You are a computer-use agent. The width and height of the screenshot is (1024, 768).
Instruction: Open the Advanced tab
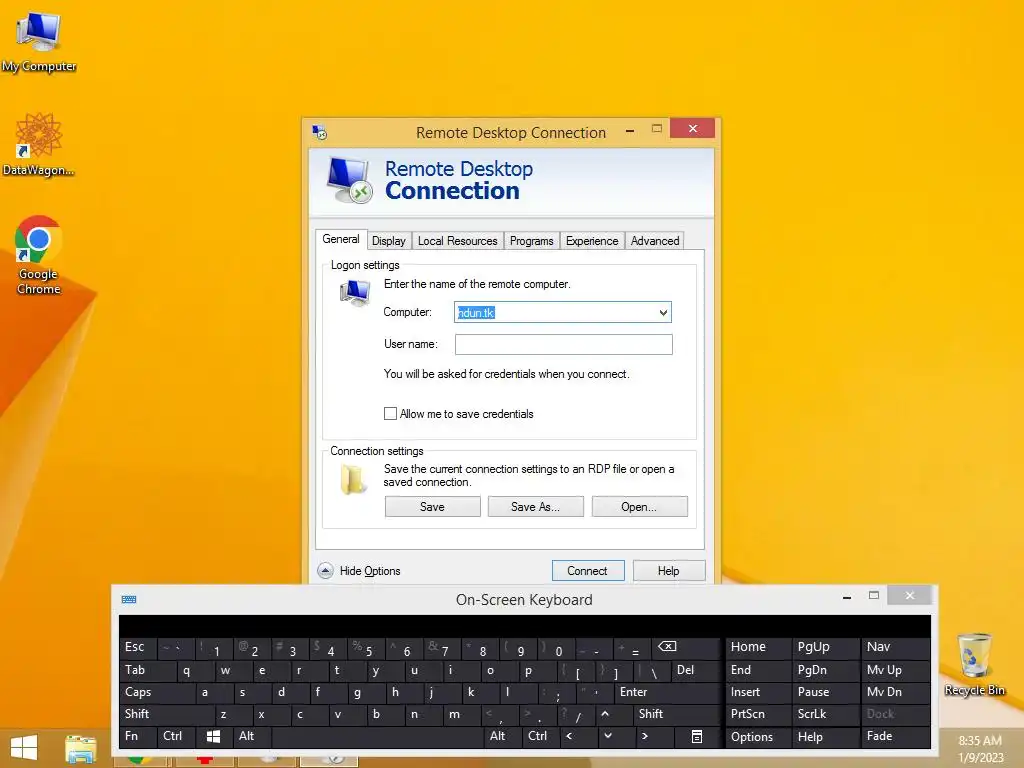(655, 241)
